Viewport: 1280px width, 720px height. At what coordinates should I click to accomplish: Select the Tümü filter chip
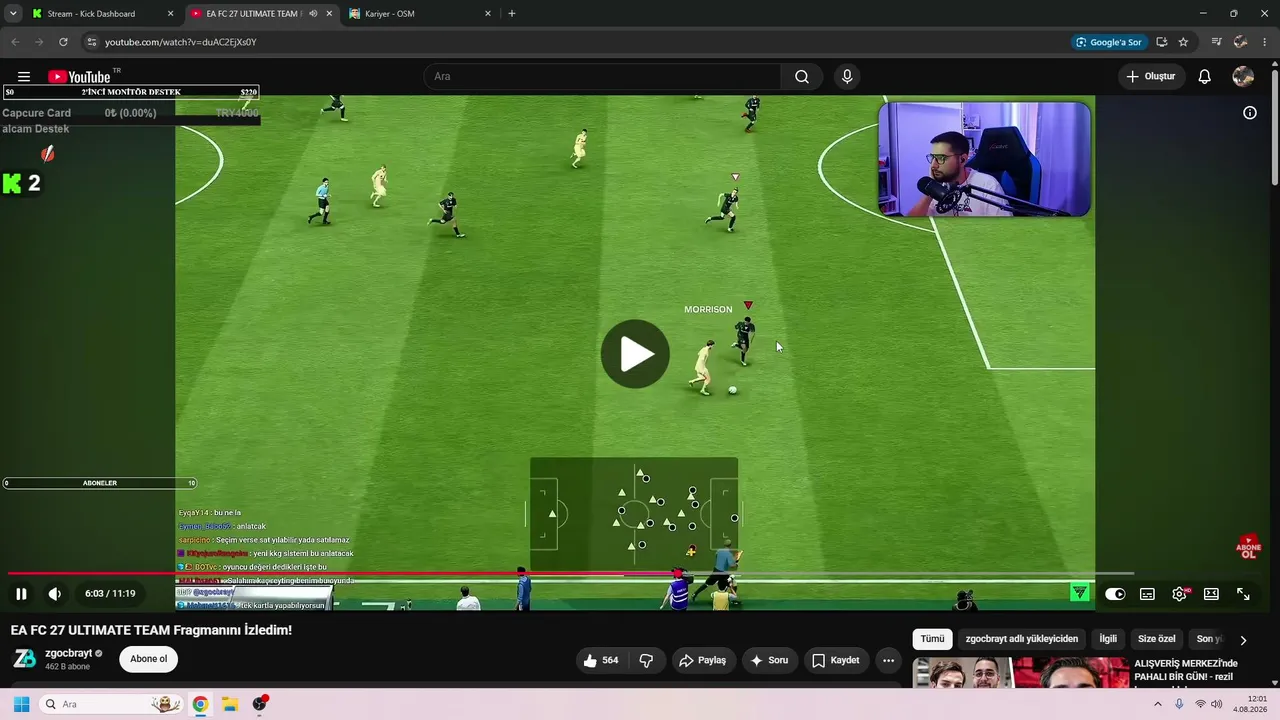click(932, 639)
